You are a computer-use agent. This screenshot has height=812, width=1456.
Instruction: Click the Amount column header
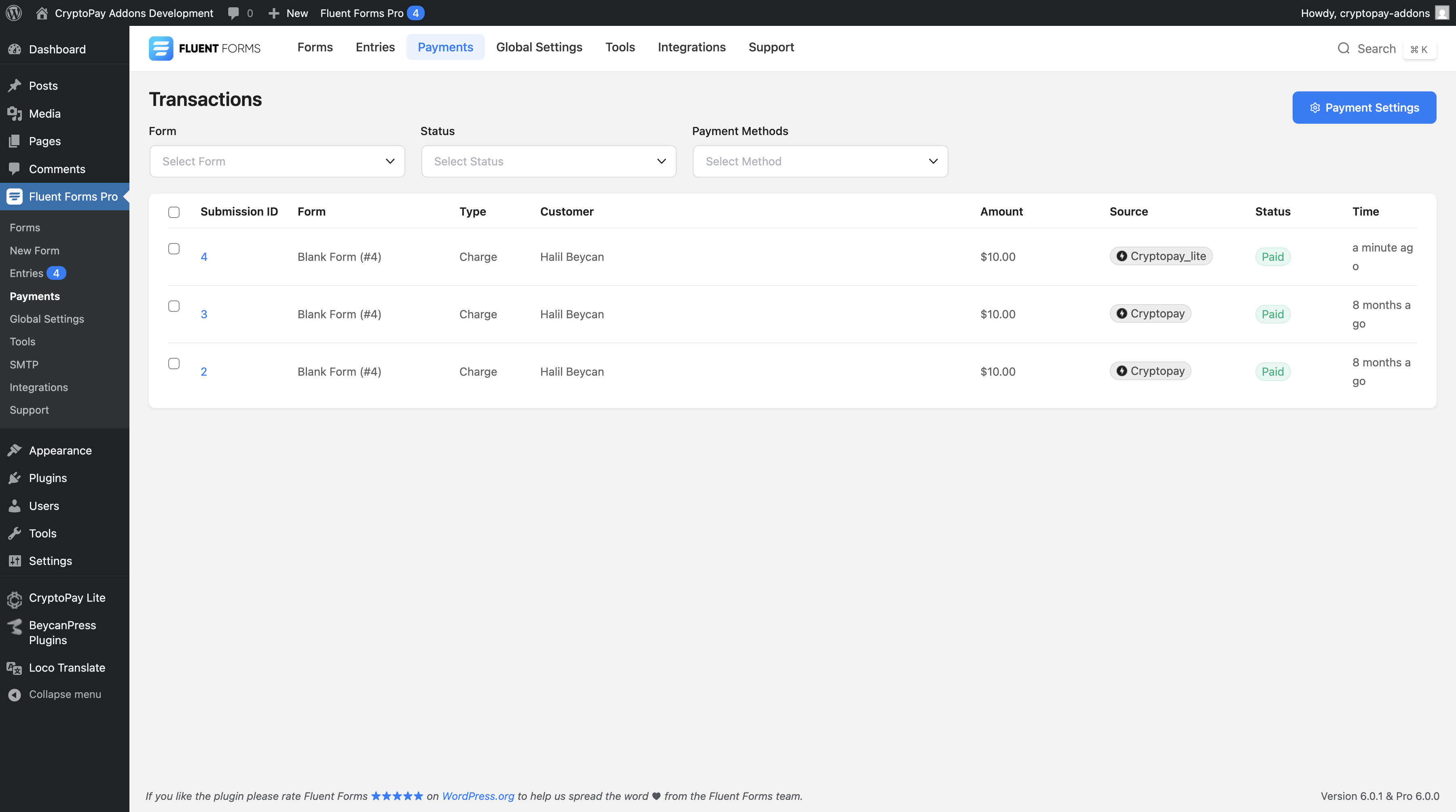pos(1001,212)
